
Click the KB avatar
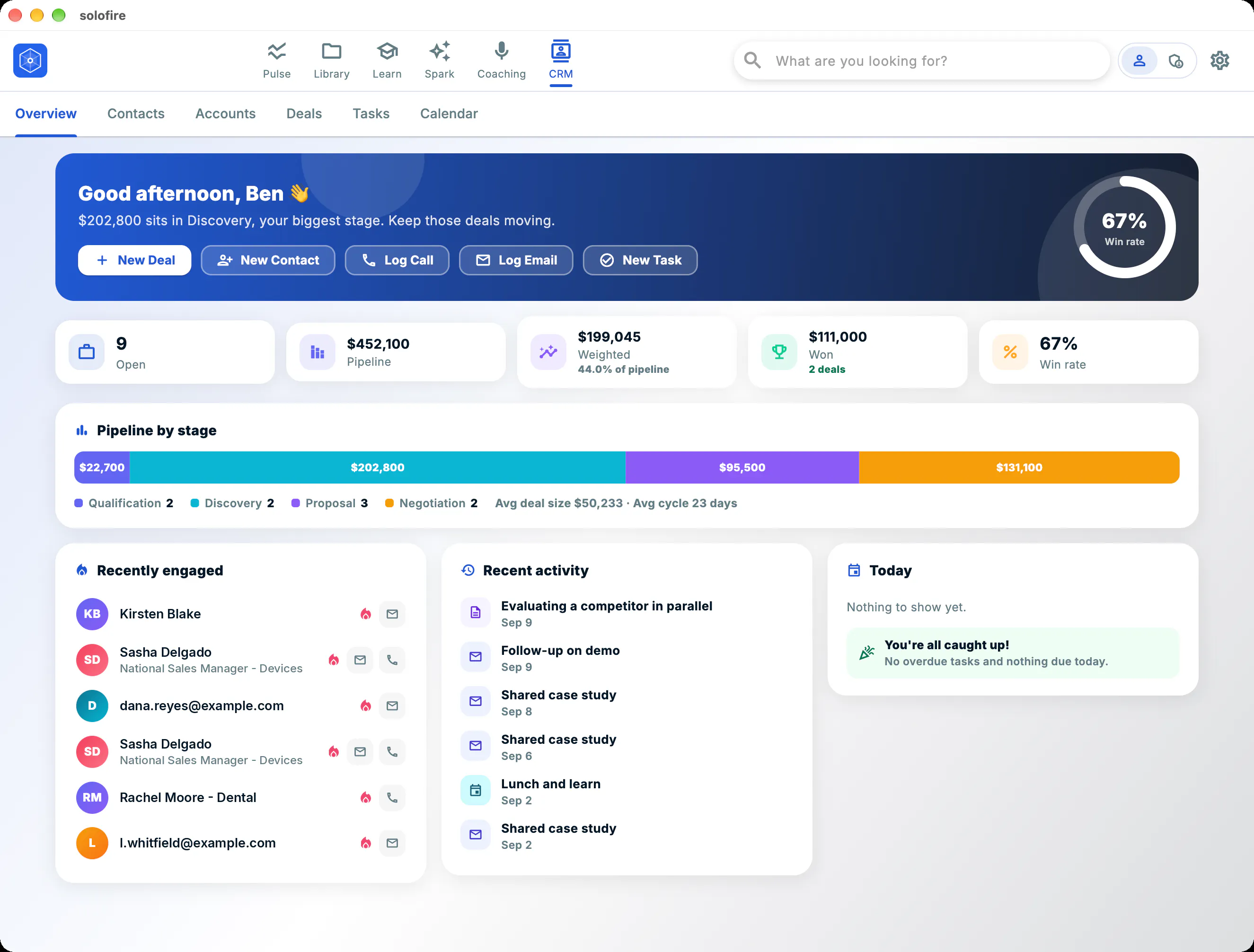click(92, 614)
